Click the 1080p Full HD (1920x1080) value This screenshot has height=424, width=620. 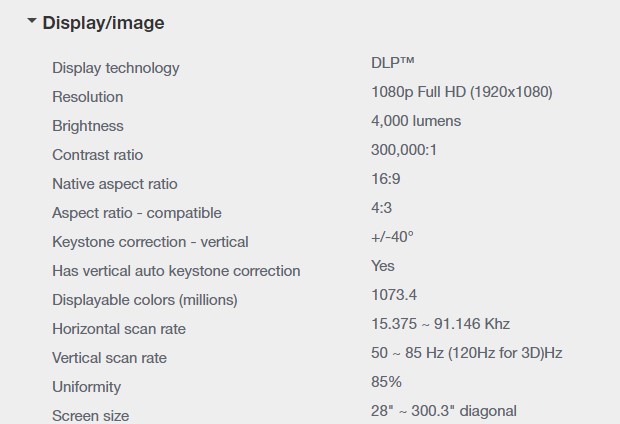461,92
